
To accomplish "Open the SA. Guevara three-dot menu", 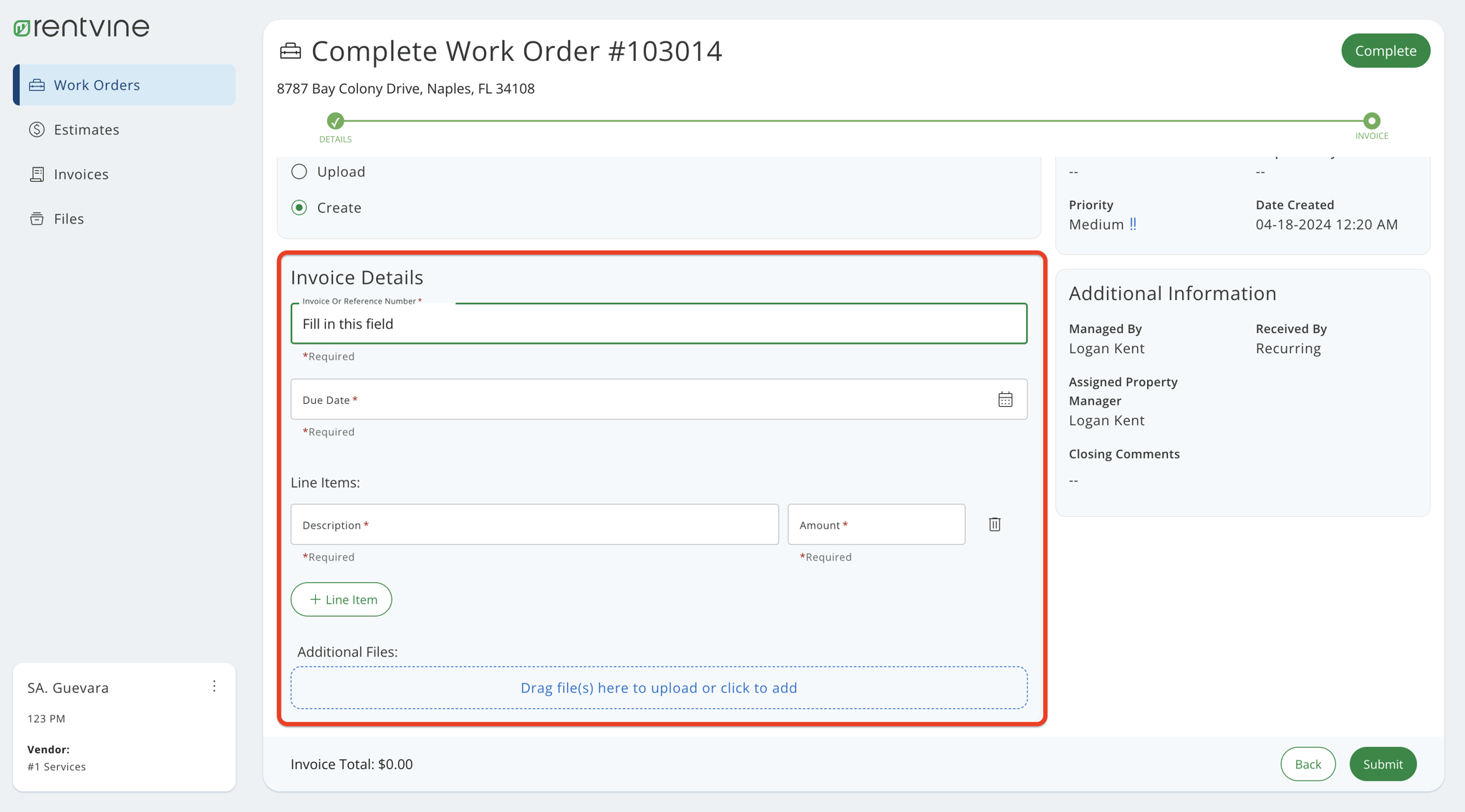I will 214,687.
